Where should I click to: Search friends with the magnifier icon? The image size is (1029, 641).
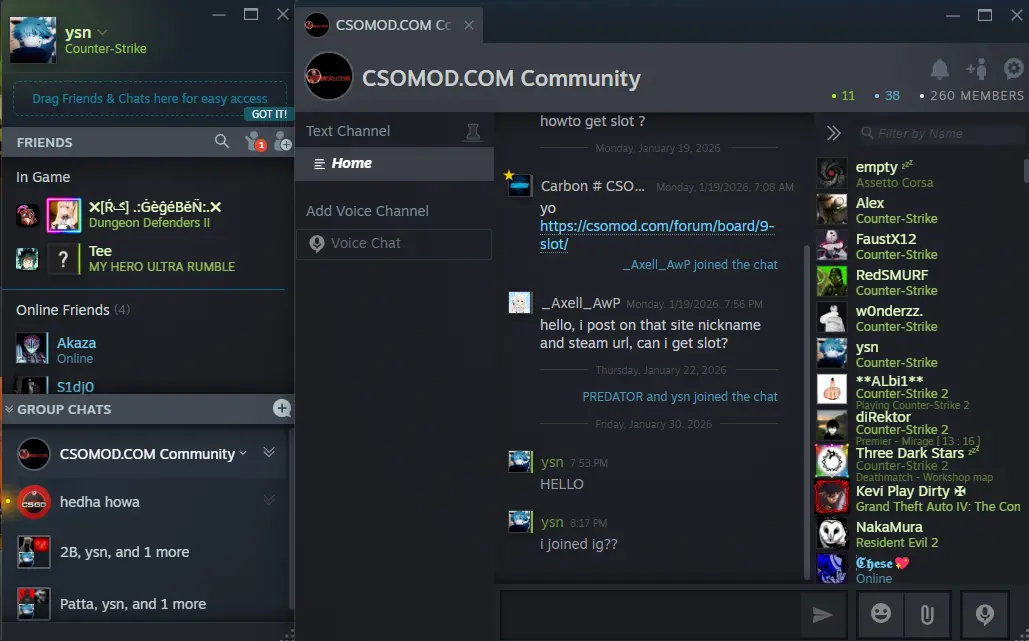[222, 141]
